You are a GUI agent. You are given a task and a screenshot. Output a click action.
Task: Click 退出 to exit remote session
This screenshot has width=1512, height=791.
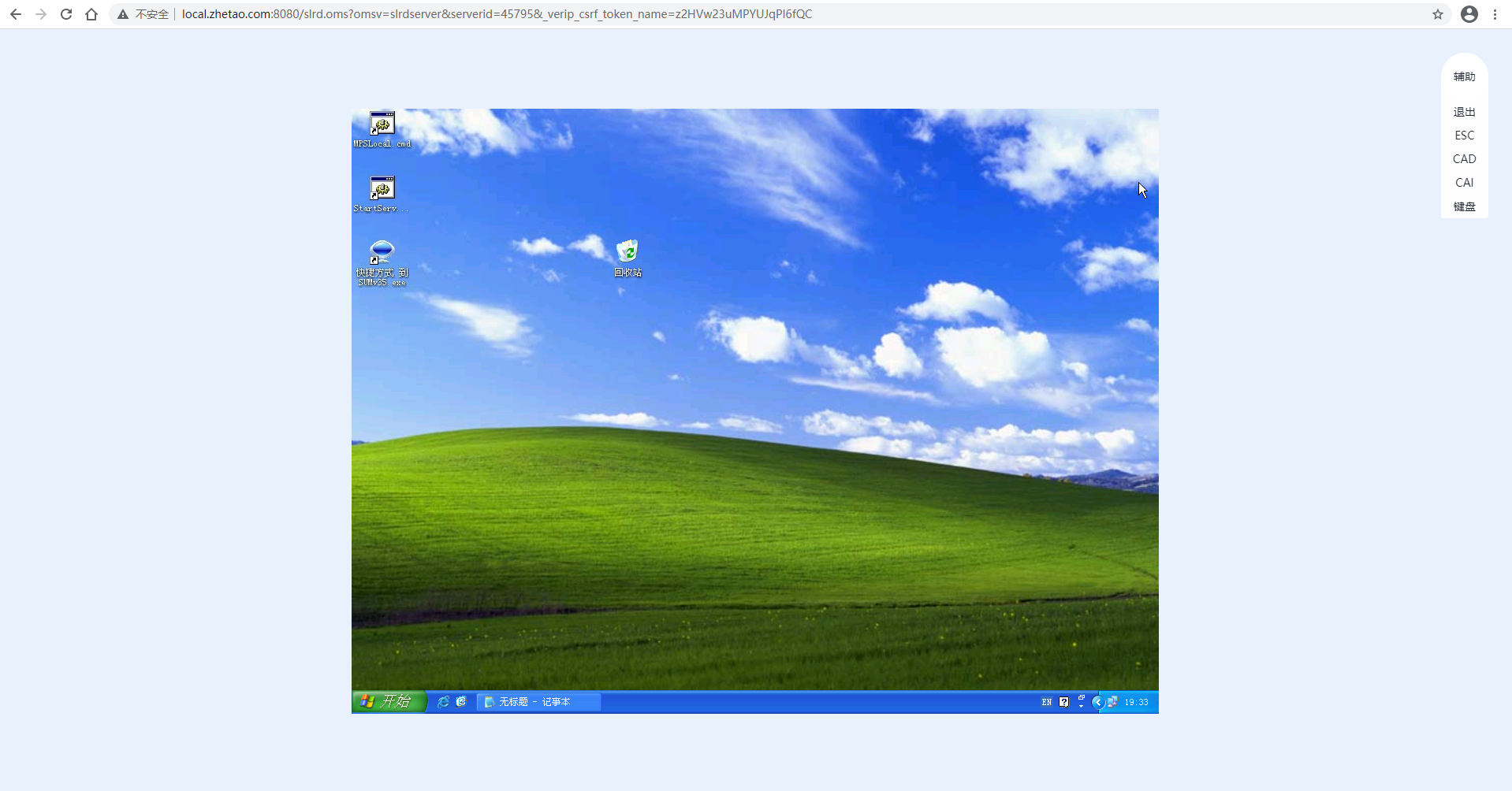pyautogui.click(x=1464, y=112)
